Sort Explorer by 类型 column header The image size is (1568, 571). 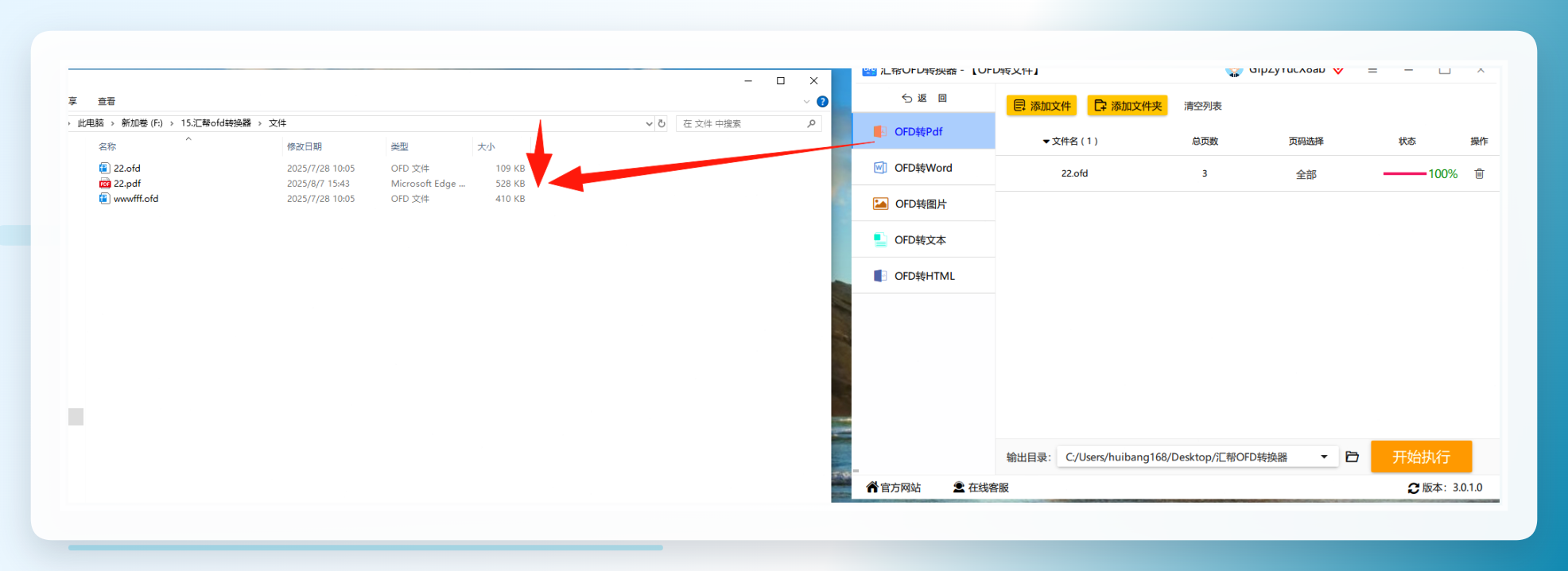coord(399,146)
